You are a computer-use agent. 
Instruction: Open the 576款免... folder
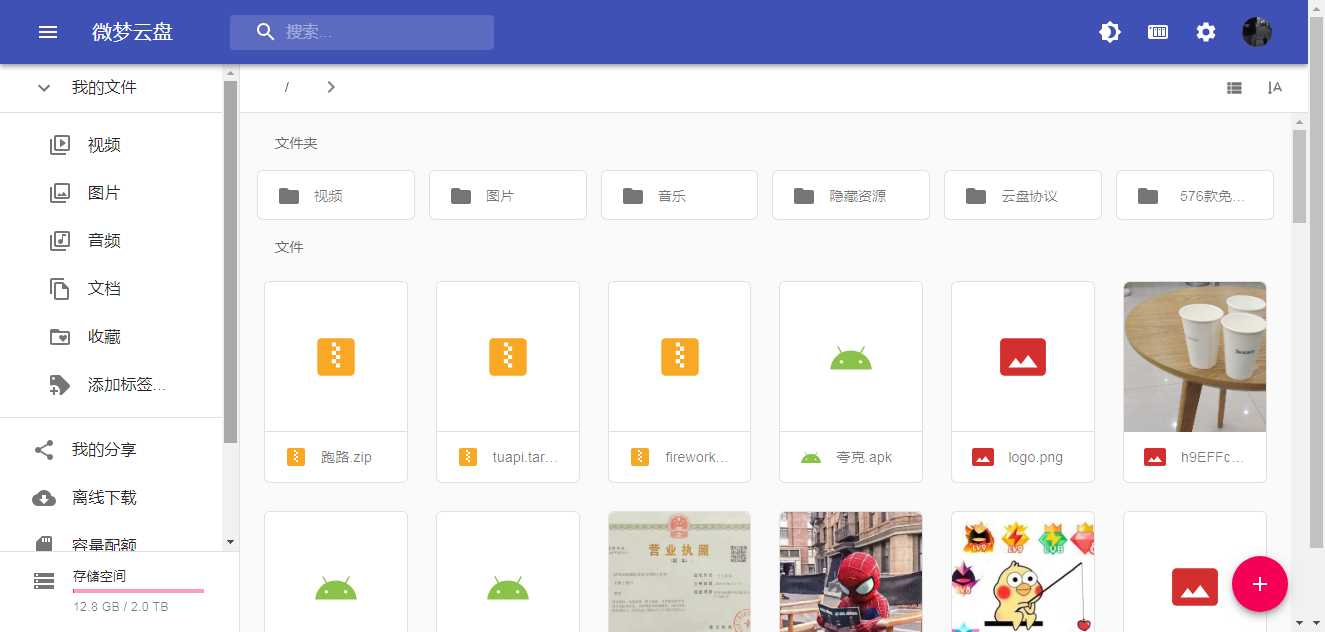[1195, 195]
